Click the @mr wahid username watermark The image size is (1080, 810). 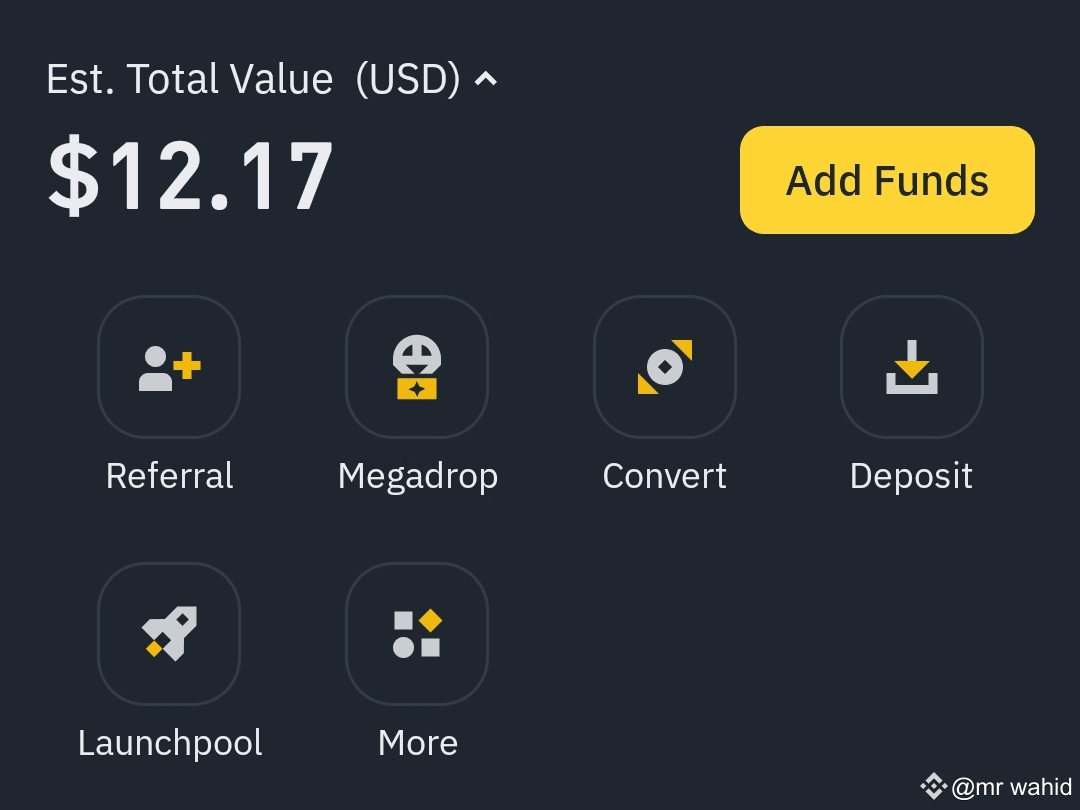1012,787
